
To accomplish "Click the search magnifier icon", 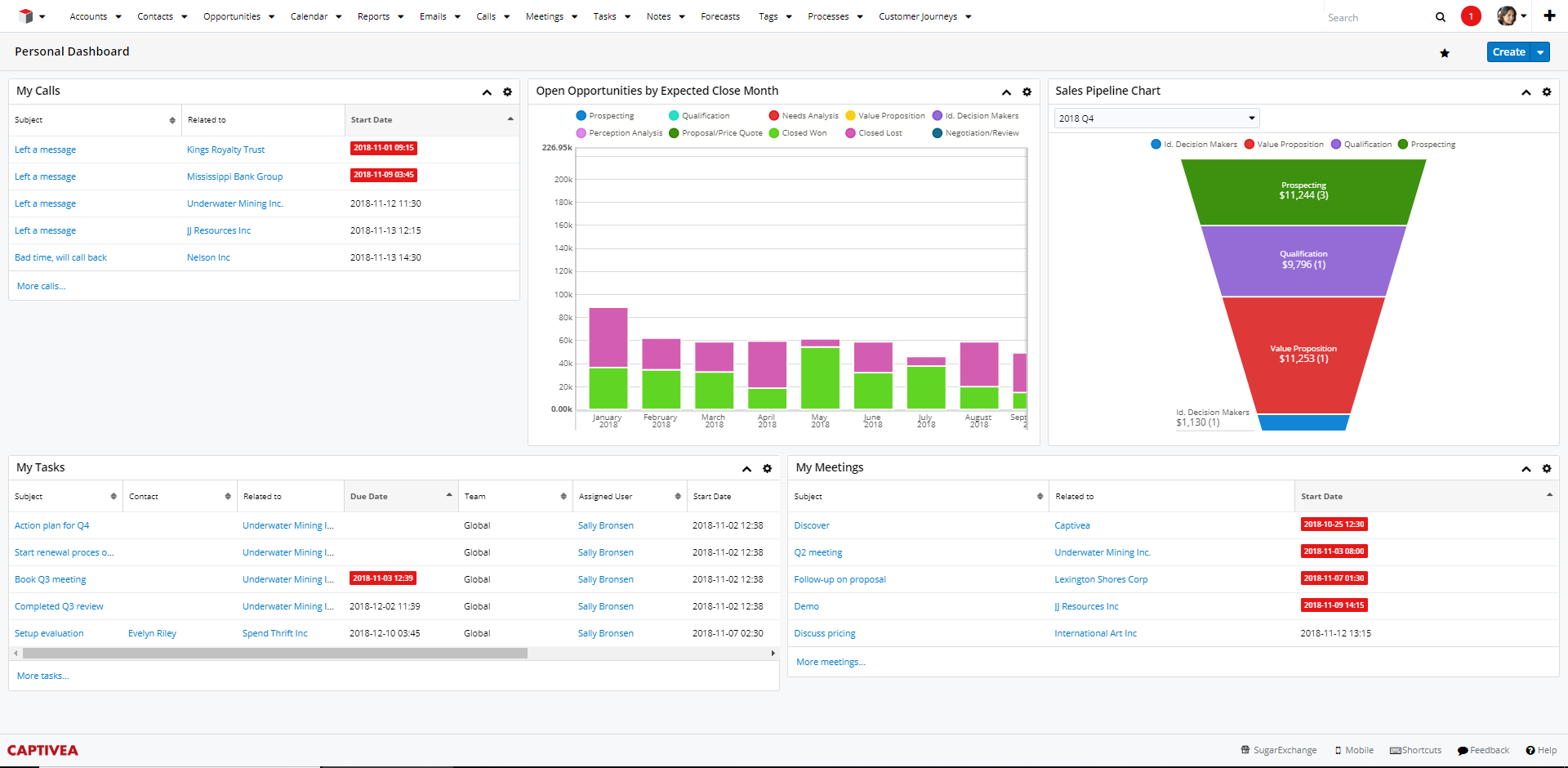I will coord(1441,17).
